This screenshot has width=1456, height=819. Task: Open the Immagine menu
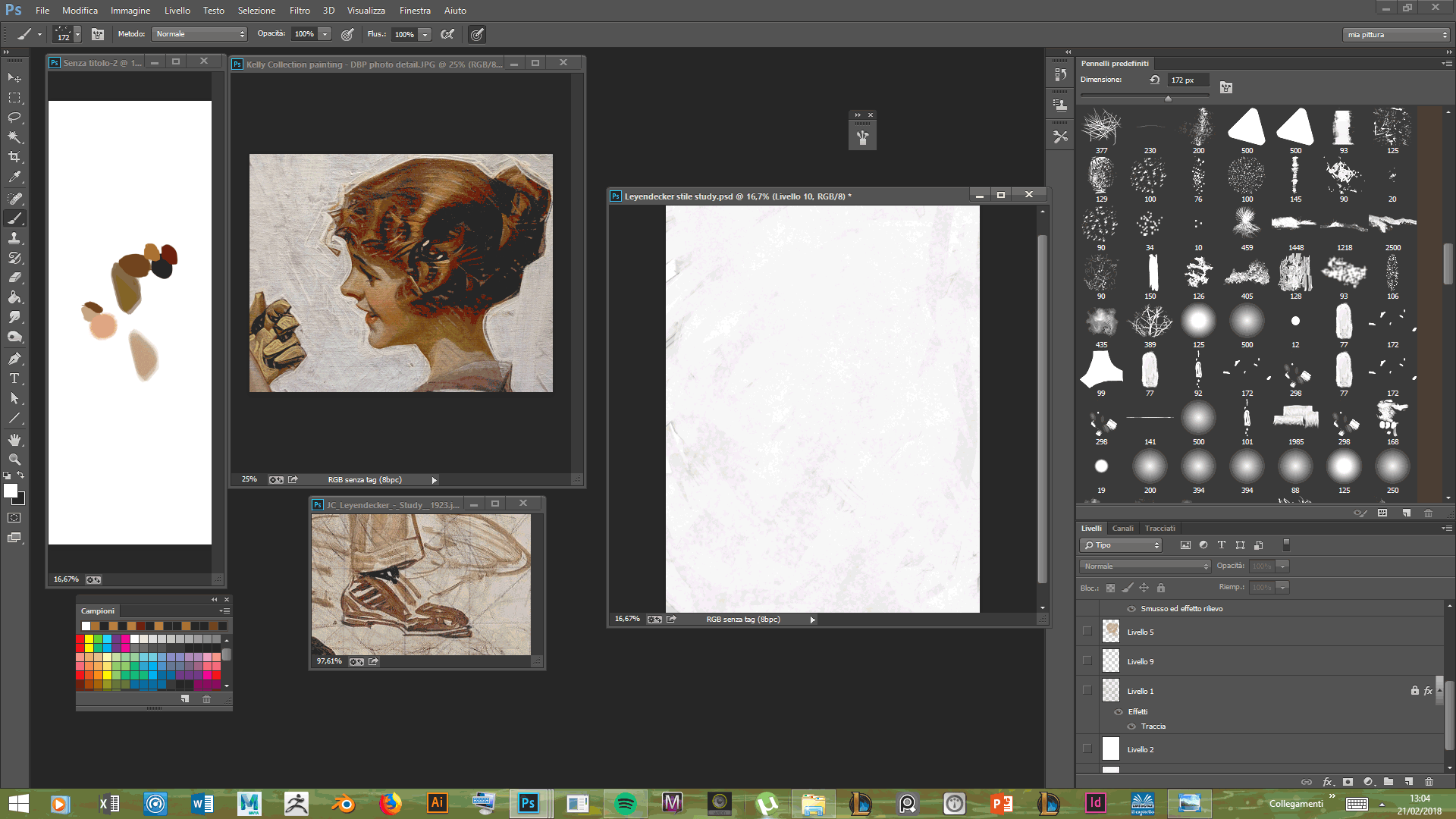coord(130,11)
